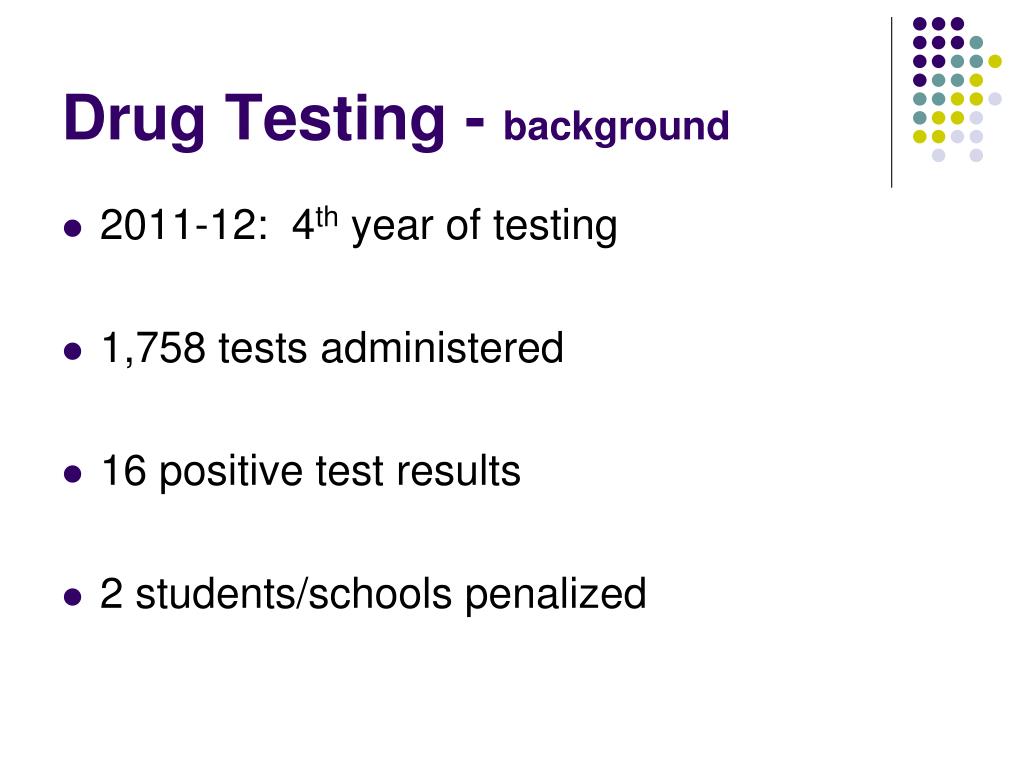Click the dash in the slide title

click(x=475, y=124)
